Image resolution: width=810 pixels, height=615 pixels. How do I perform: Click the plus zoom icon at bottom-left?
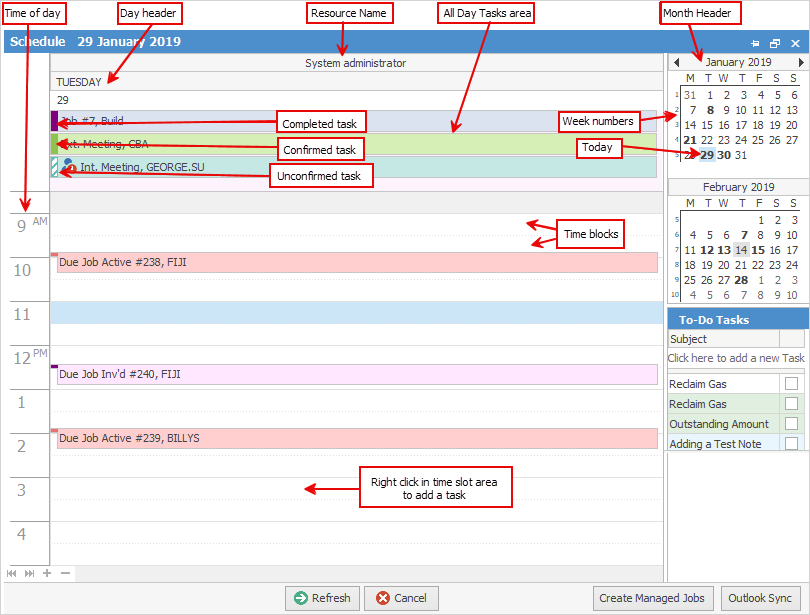[x=47, y=573]
